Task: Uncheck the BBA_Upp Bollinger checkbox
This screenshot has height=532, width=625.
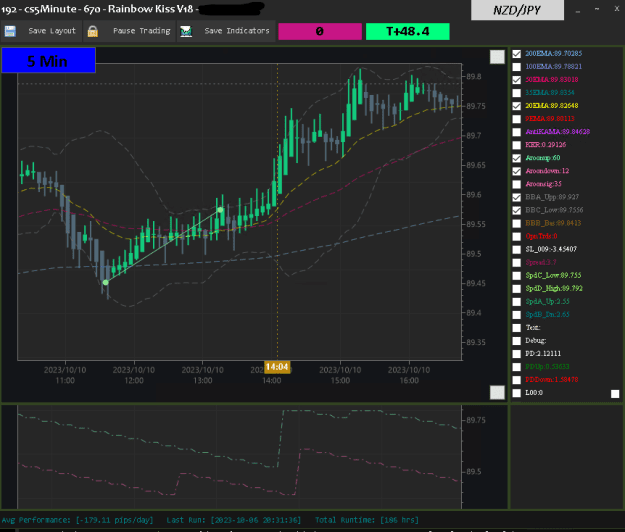Action: (x=517, y=197)
